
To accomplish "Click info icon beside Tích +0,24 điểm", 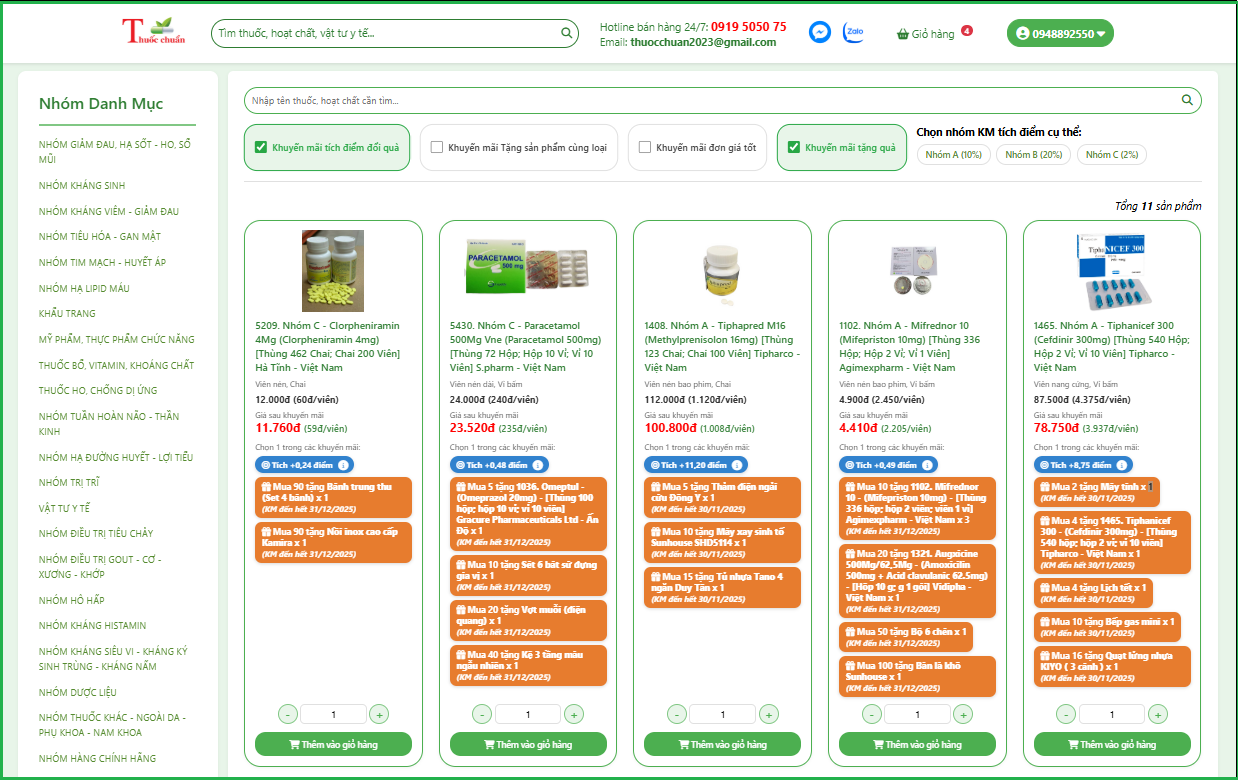I will click(343, 465).
